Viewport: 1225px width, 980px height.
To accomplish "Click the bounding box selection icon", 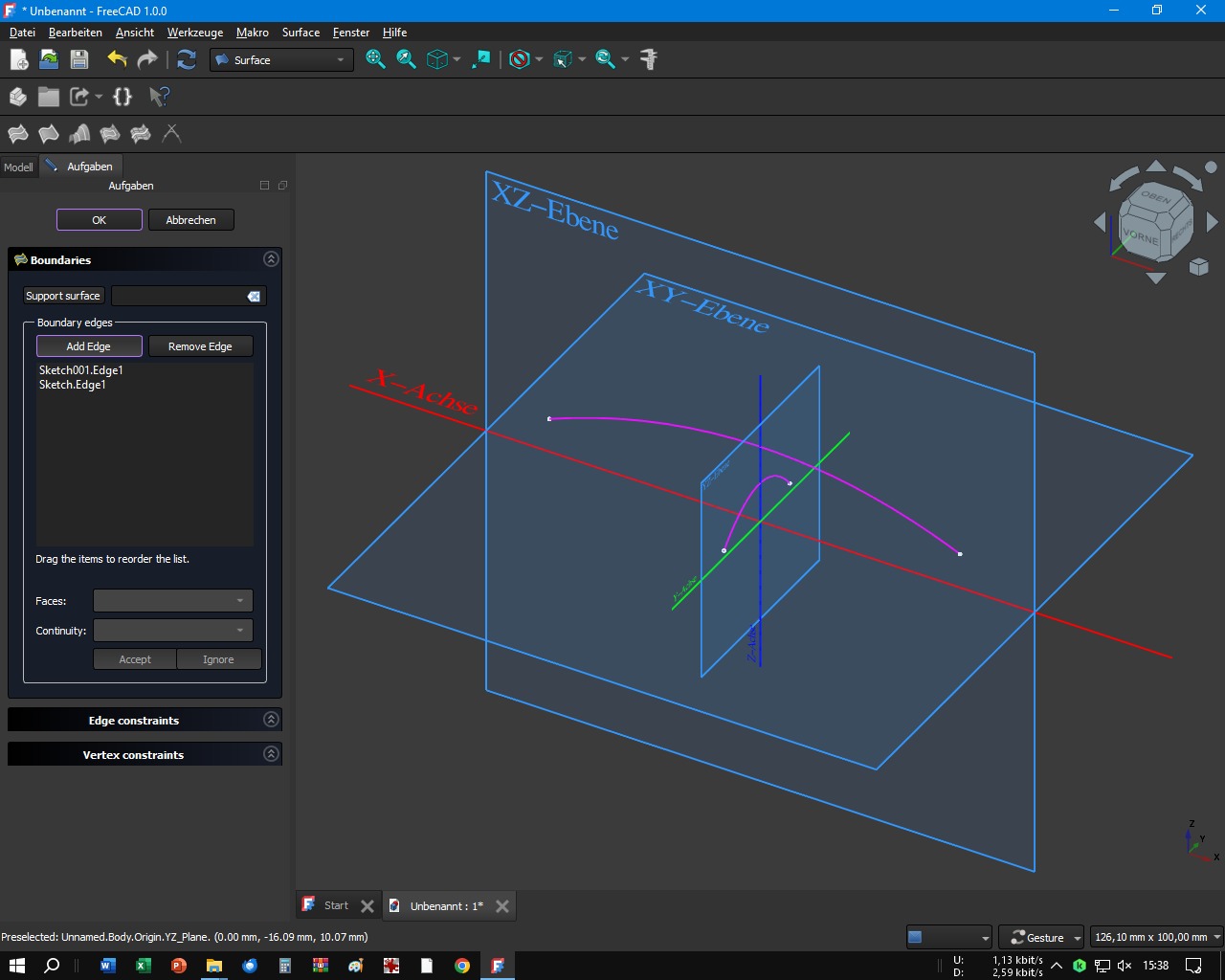I will coord(563,59).
